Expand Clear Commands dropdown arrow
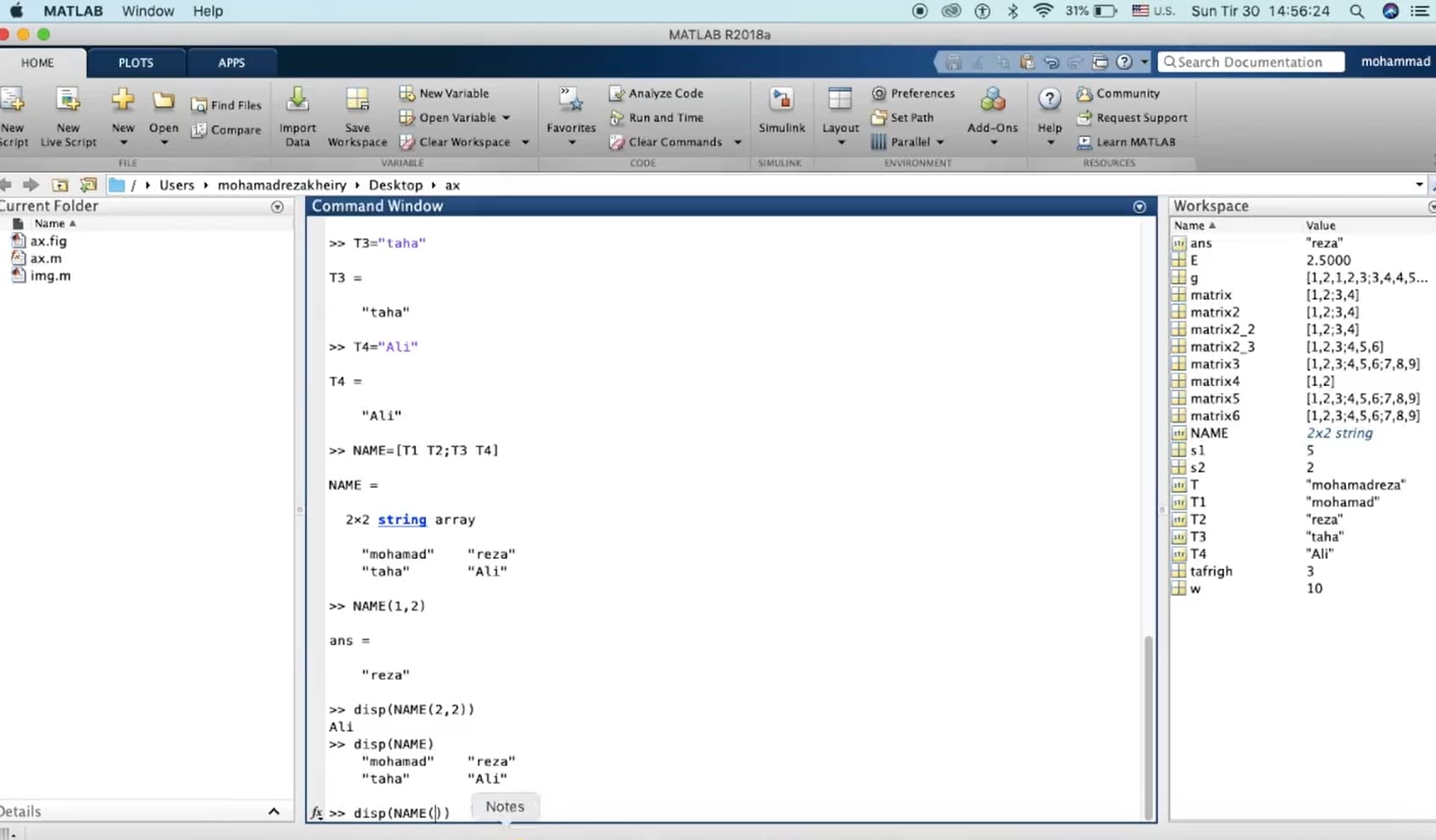The width and height of the screenshot is (1436, 840). coord(737,142)
